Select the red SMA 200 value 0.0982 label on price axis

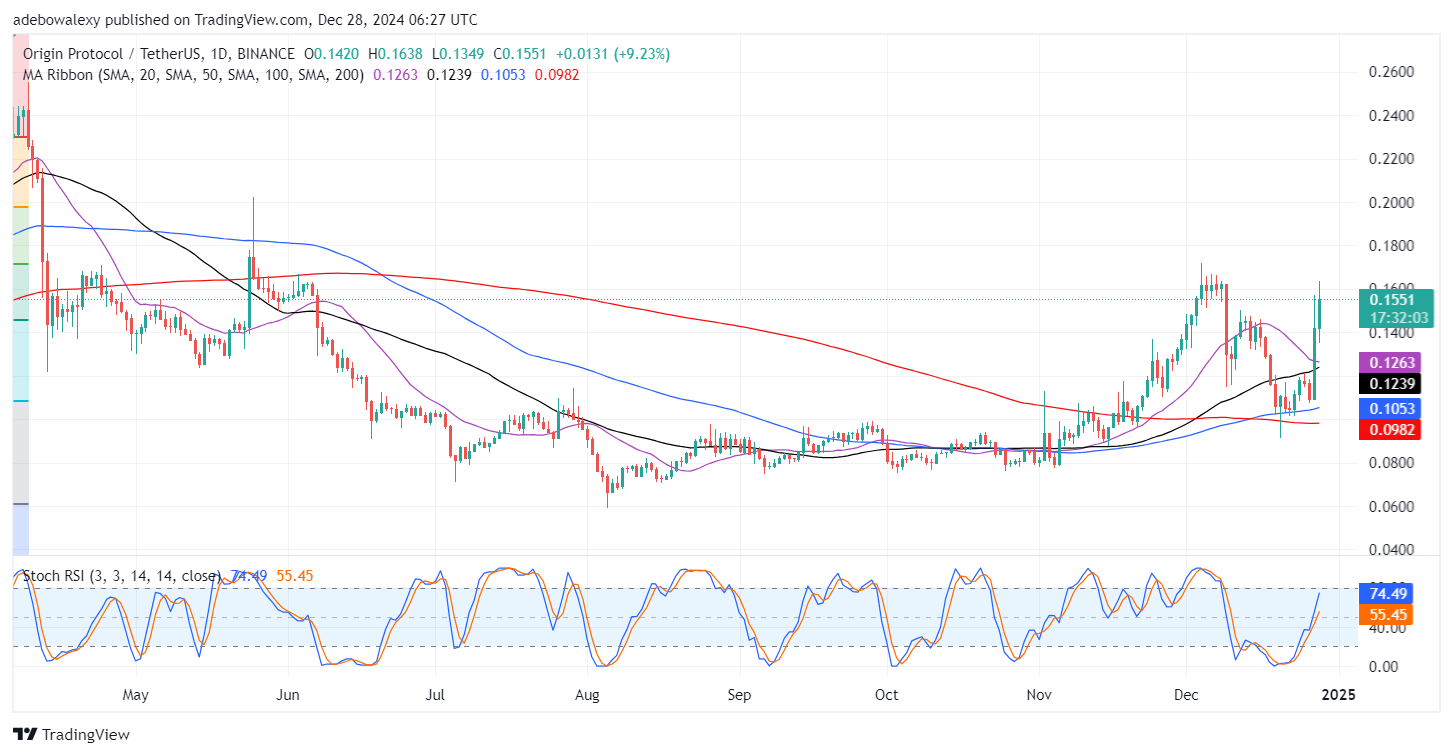point(1389,429)
